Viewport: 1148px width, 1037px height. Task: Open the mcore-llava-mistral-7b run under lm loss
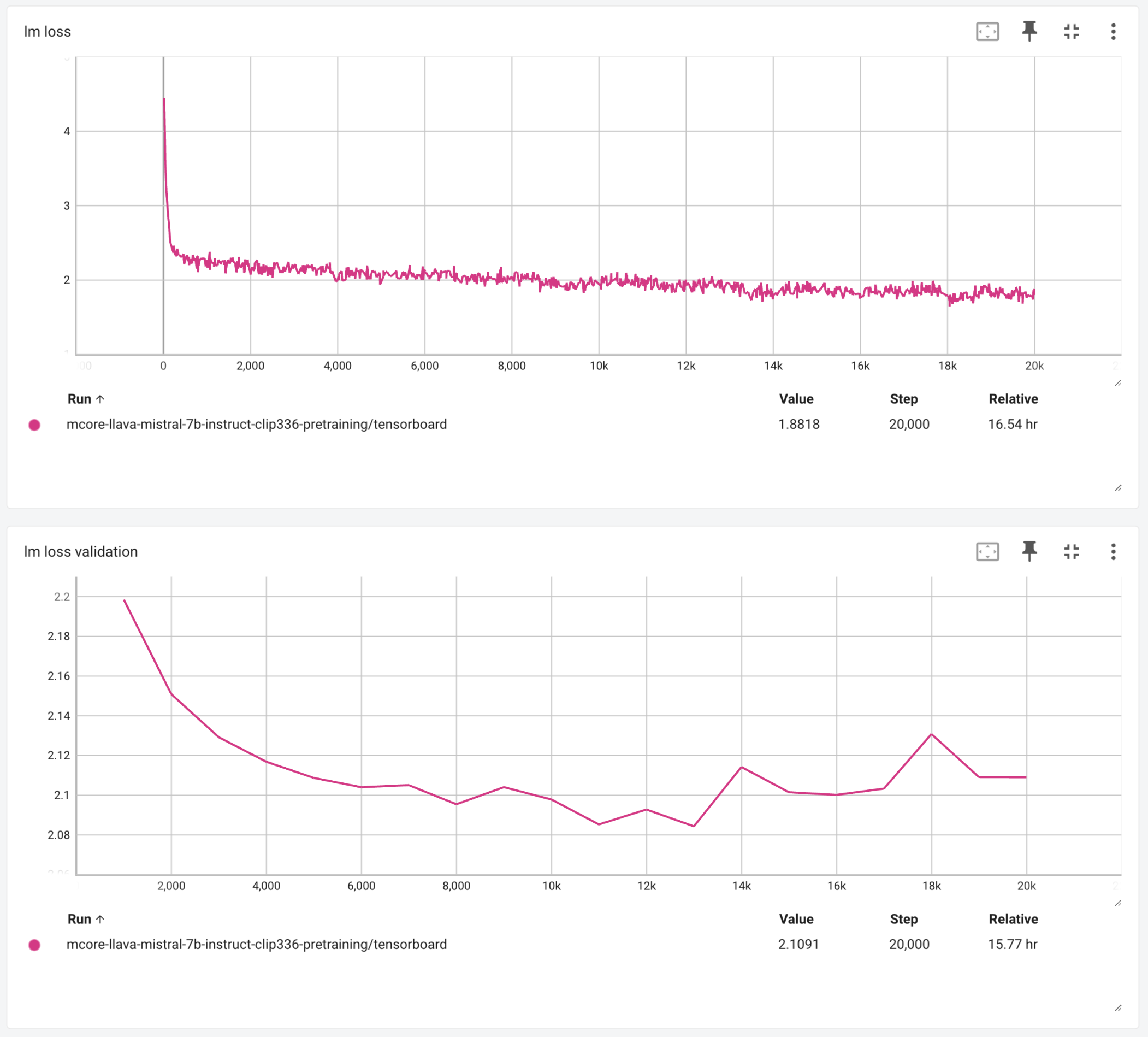(257, 425)
